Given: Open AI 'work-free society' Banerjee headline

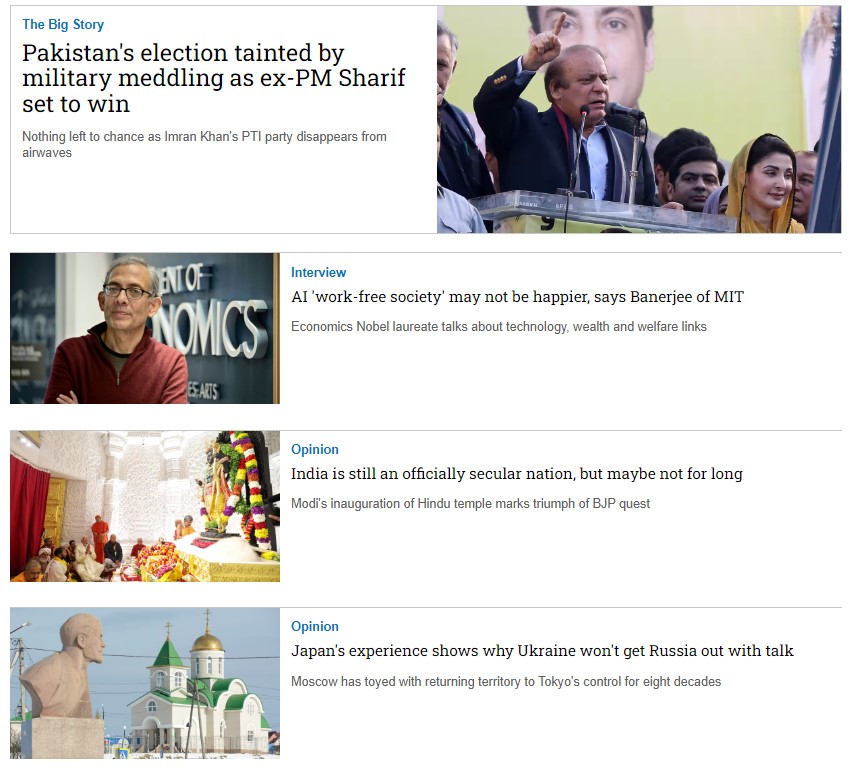Looking at the screenshot, I should 517,297.
